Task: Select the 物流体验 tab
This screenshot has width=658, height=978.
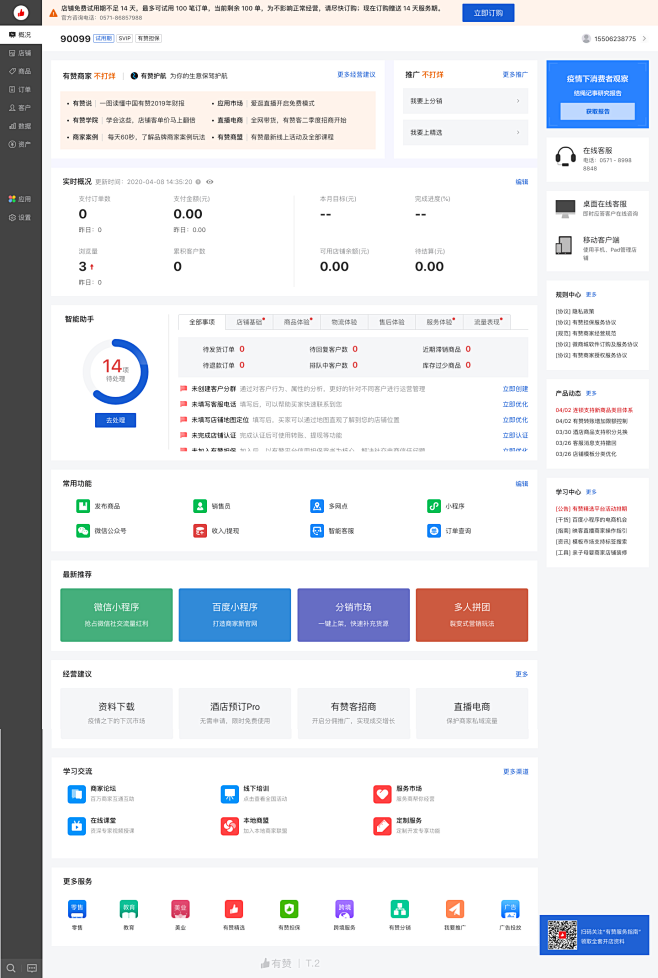Action: coord(344,322)
